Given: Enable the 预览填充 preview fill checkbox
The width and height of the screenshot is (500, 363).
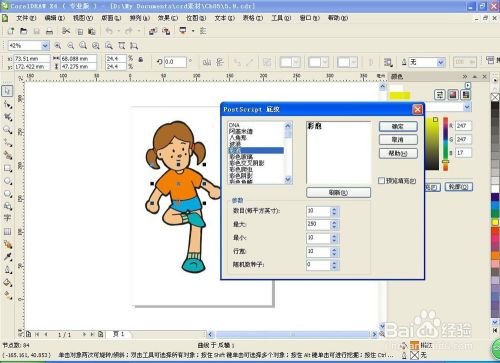Looking at the screenshot, I should point(382,181).
